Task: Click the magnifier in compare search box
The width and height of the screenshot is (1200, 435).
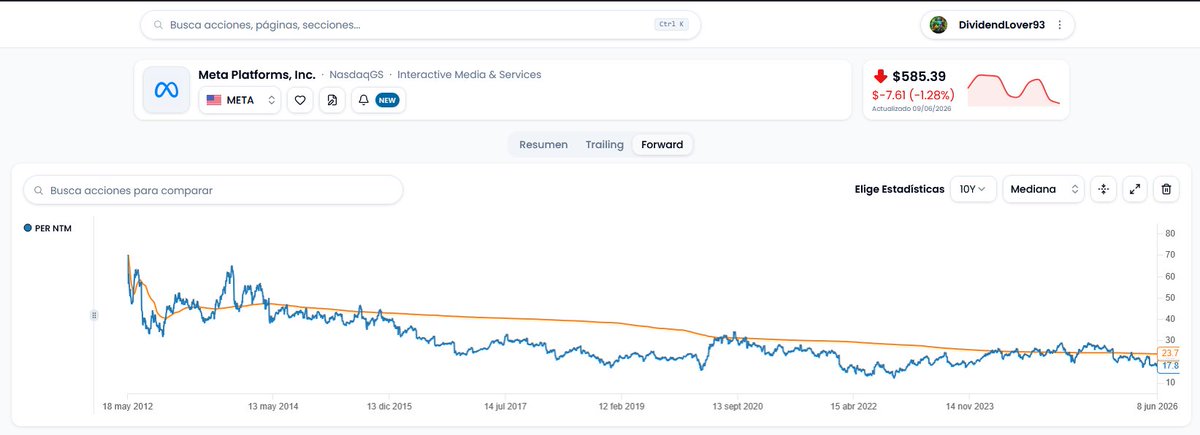Action: tap(39, 190)
